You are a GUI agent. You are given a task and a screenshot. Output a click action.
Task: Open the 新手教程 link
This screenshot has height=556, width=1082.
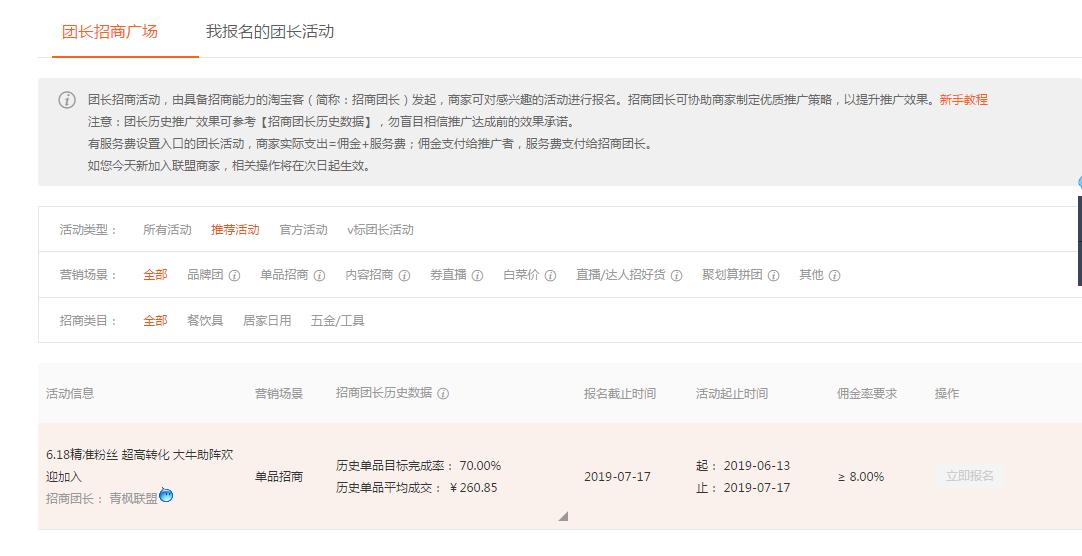tap(963, 99)
